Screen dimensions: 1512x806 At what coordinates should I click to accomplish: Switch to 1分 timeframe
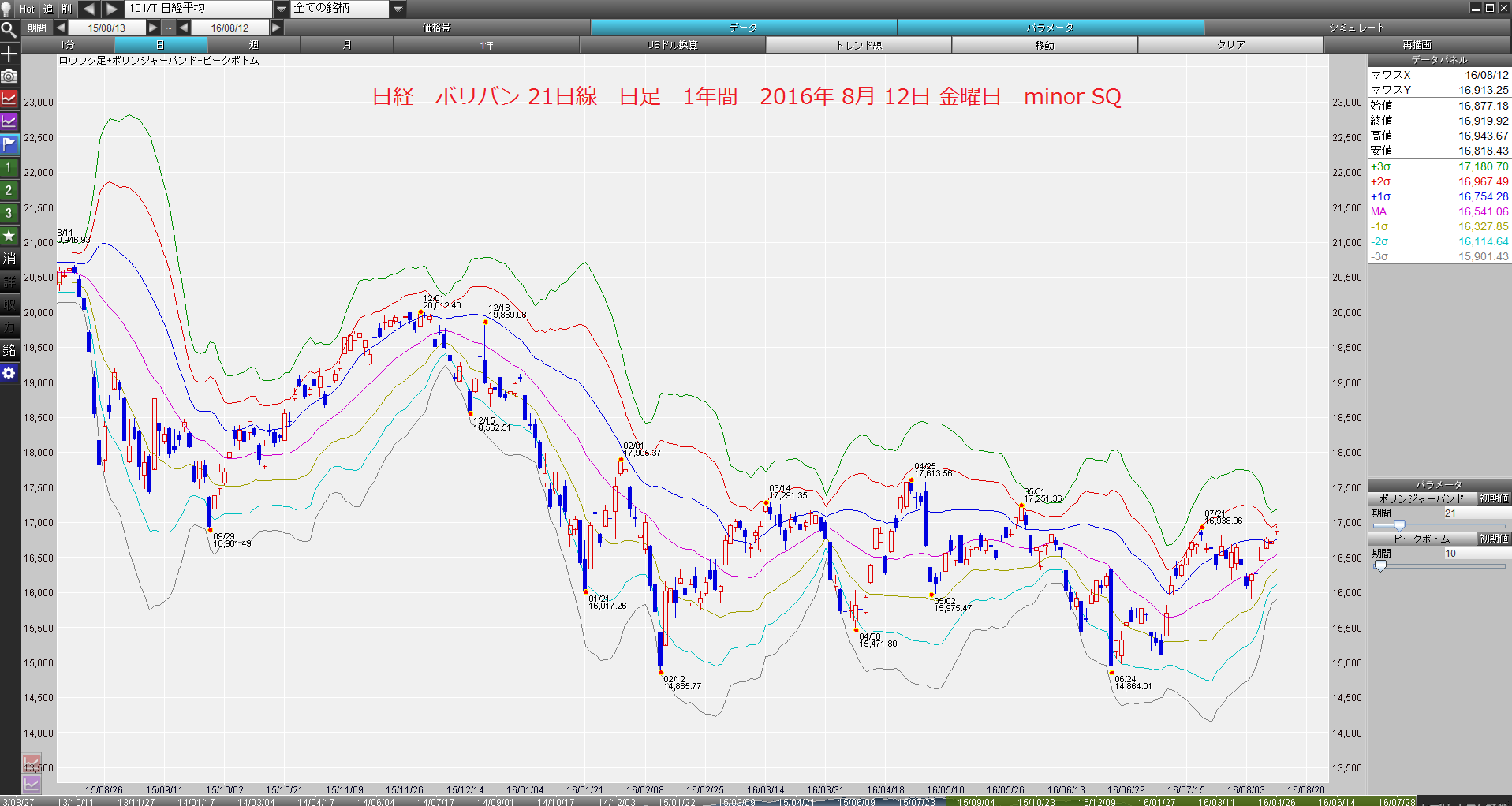tap(67, 45)
